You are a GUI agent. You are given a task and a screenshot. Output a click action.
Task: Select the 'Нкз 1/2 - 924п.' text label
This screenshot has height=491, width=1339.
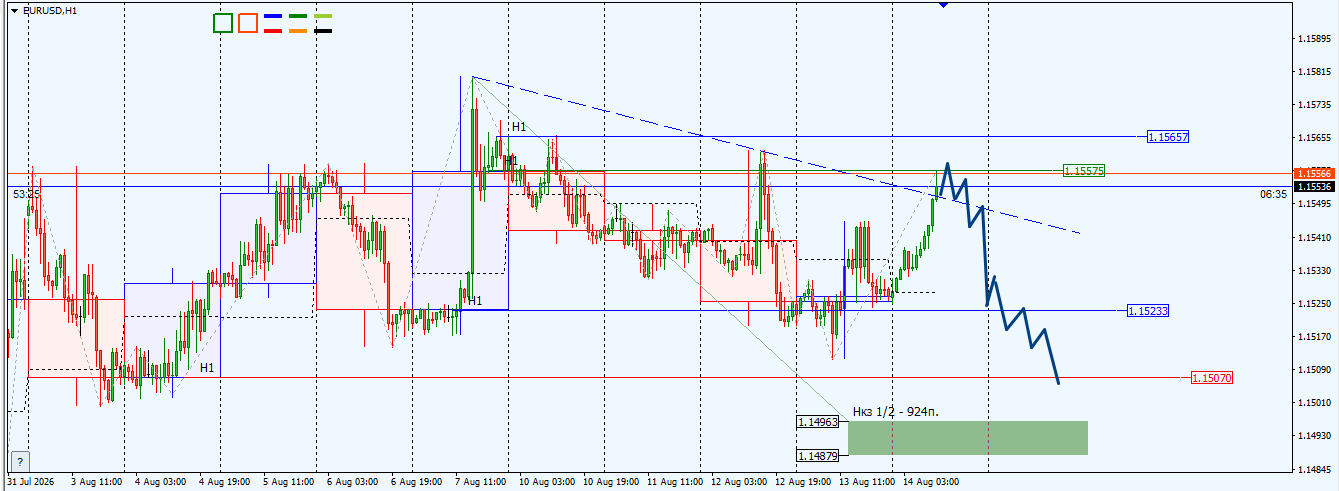[x=896, y=411]
